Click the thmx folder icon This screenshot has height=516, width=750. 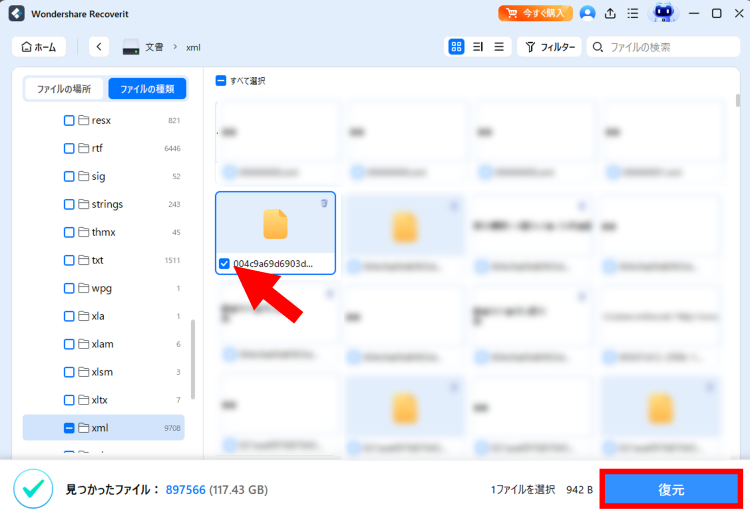[84, 232]
